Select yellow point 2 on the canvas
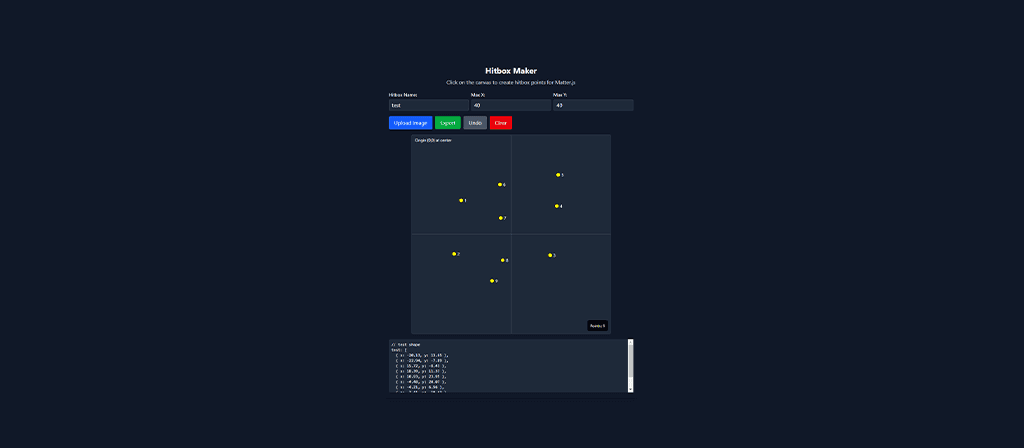The height and width of the screenshot is (448, 1024). pyautogui.click(x=454, y=254)
